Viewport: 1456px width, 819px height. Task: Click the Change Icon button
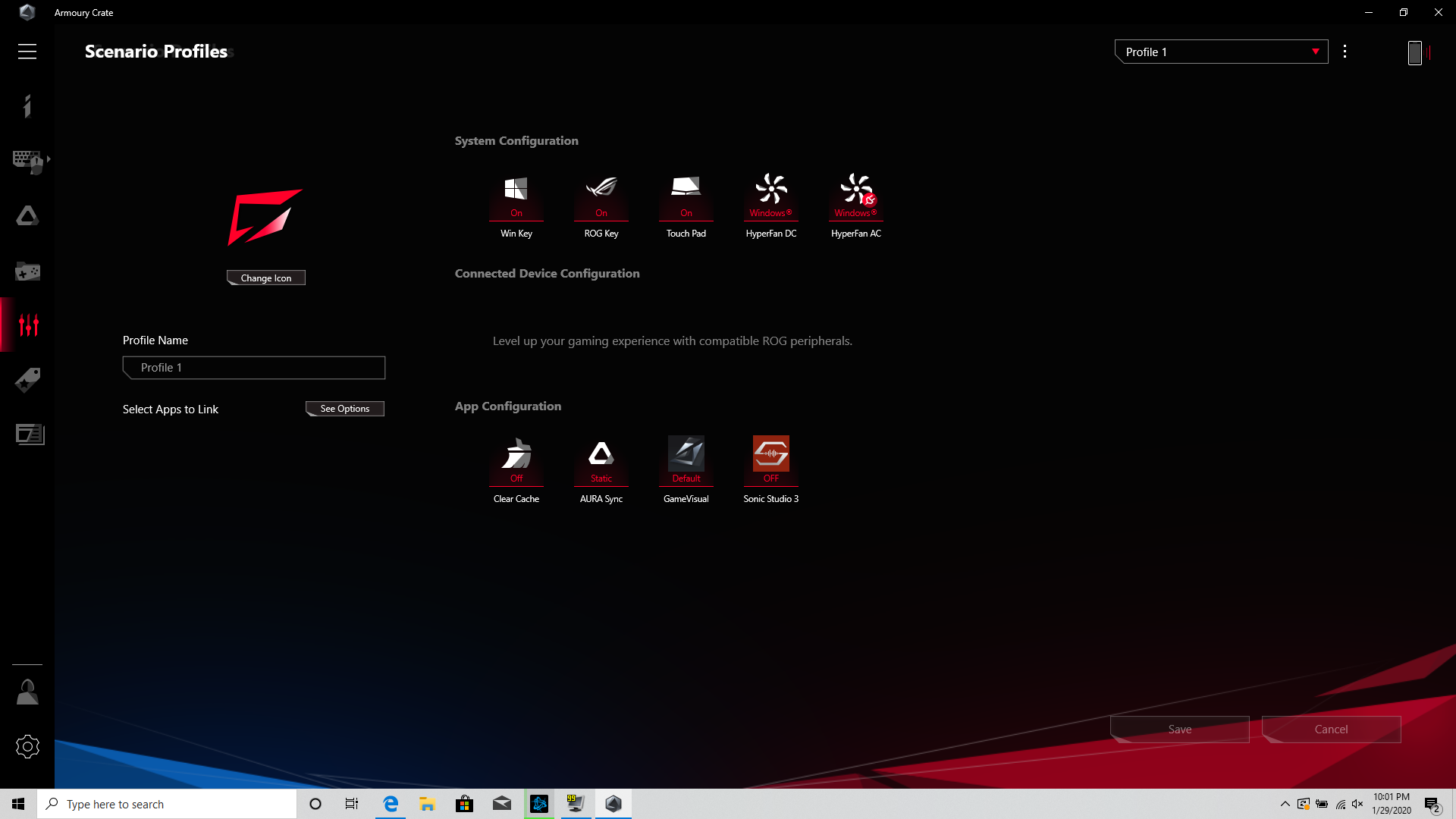pyautogui.click(x=266, y=278)
